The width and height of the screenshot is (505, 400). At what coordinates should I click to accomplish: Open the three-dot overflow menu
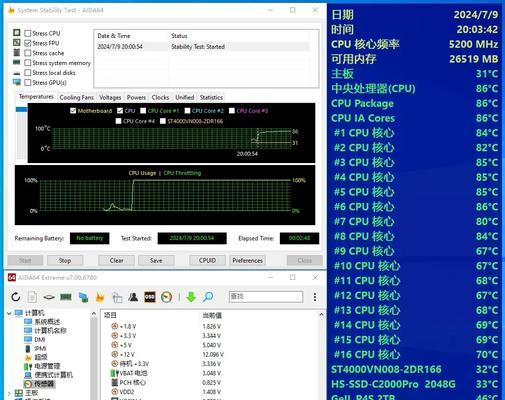point(315,297)
